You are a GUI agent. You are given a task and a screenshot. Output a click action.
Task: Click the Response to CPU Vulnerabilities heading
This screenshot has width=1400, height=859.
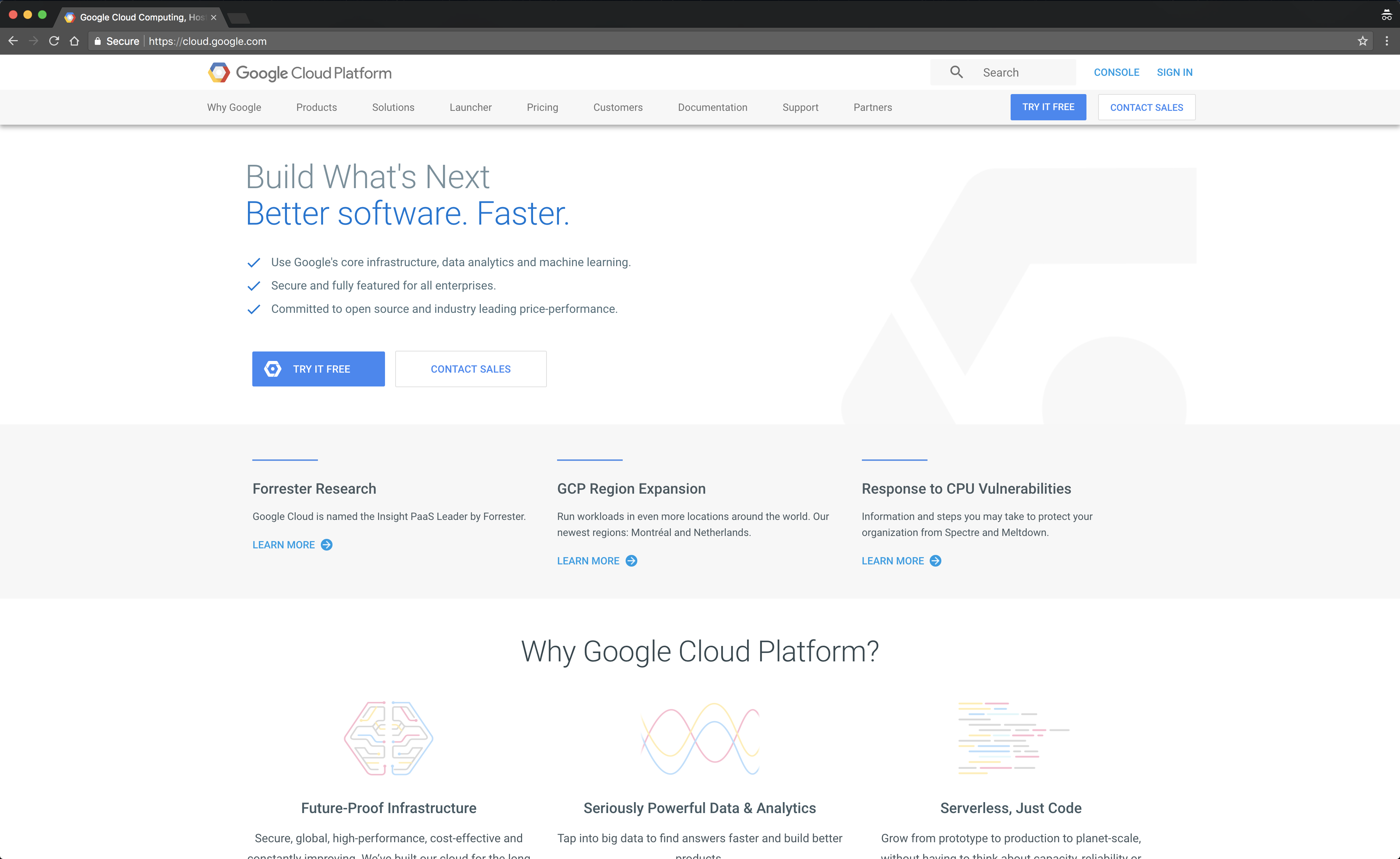(966, 489)
